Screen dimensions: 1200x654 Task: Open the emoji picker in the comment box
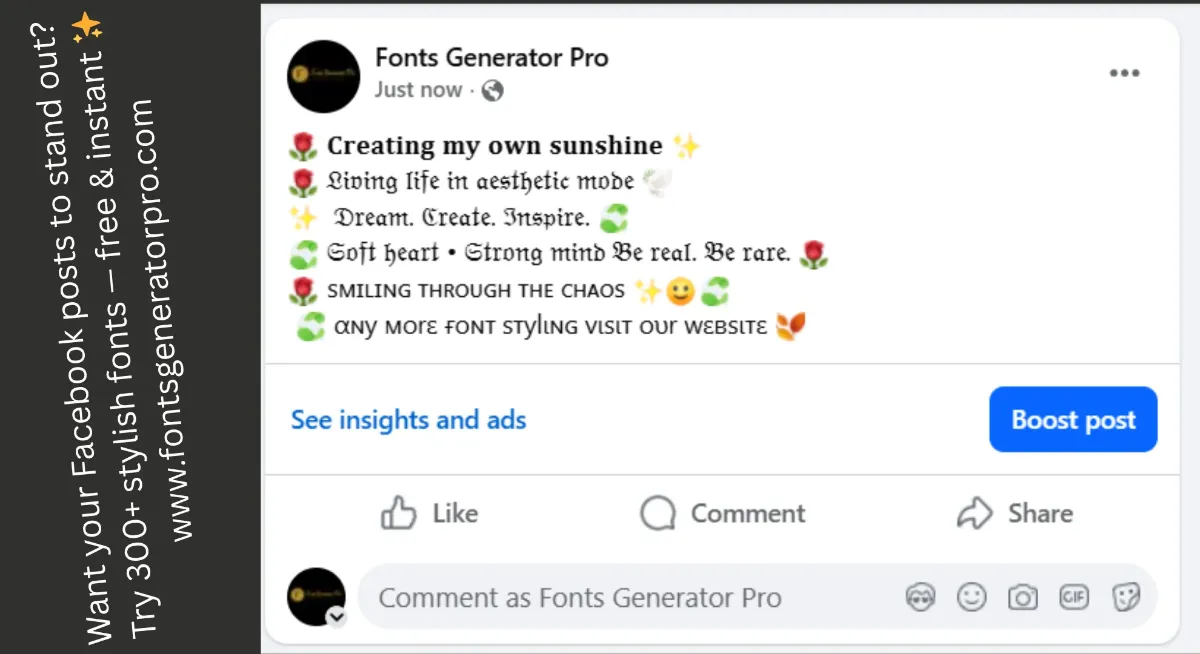971,597
